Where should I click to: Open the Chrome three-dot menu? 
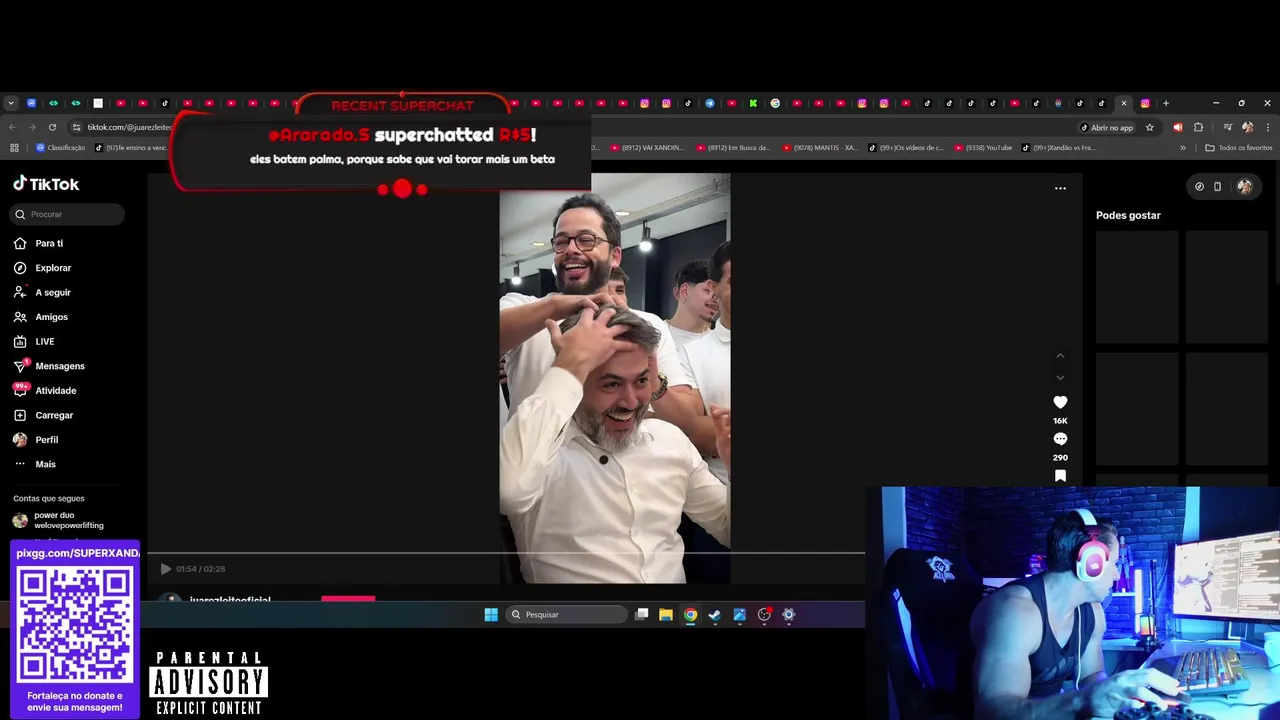click(x=1267, y=127)
